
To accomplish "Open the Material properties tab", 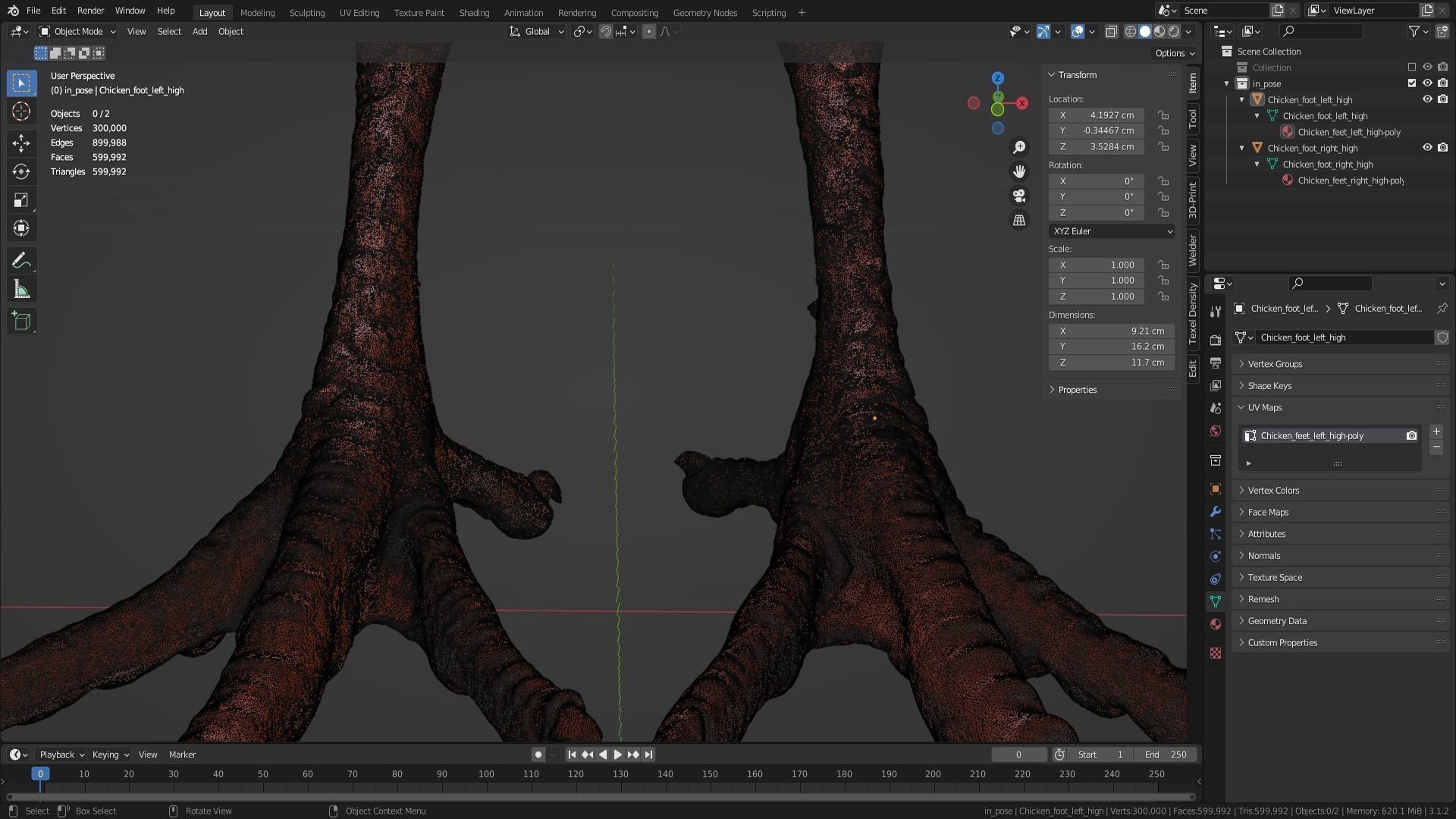I will point(1216,624).
